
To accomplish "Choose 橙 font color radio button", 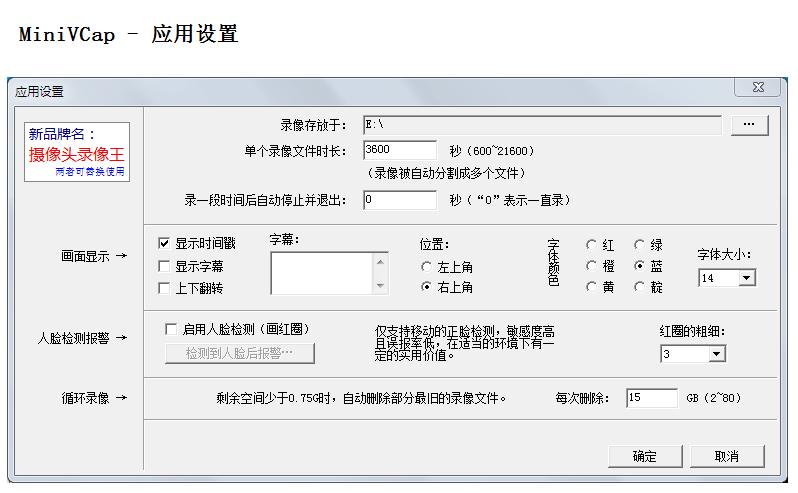I will [x=591, y=266].
